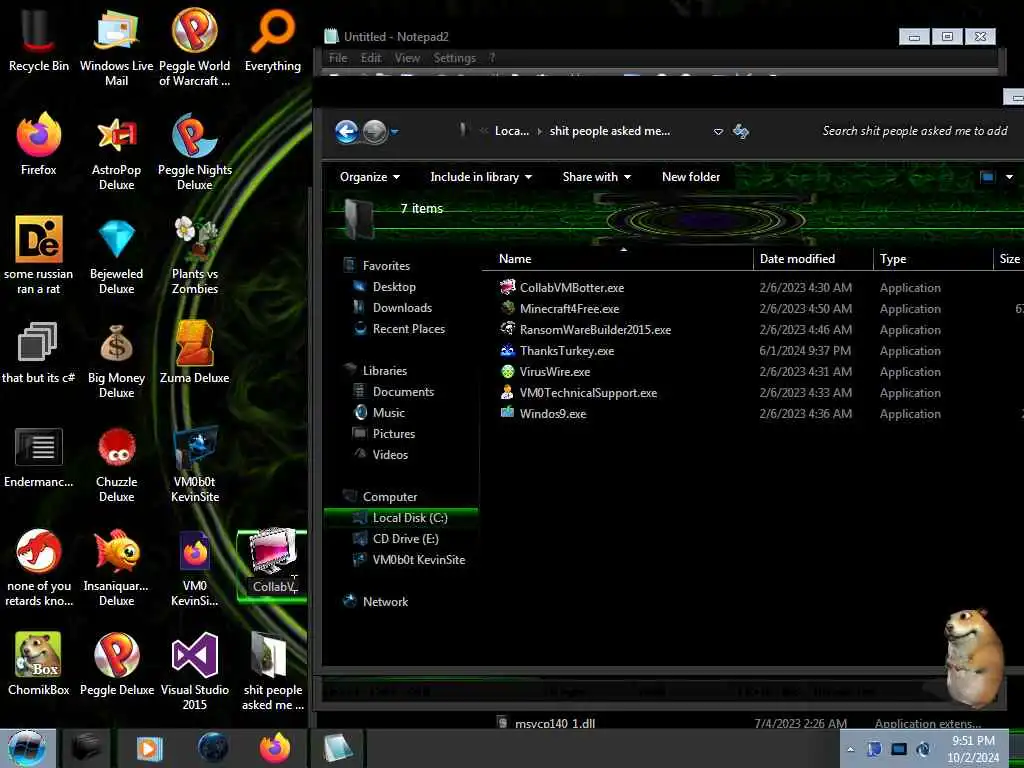
Task: Launch the Everything search desktop icon
Action: (x=273, y=40)
